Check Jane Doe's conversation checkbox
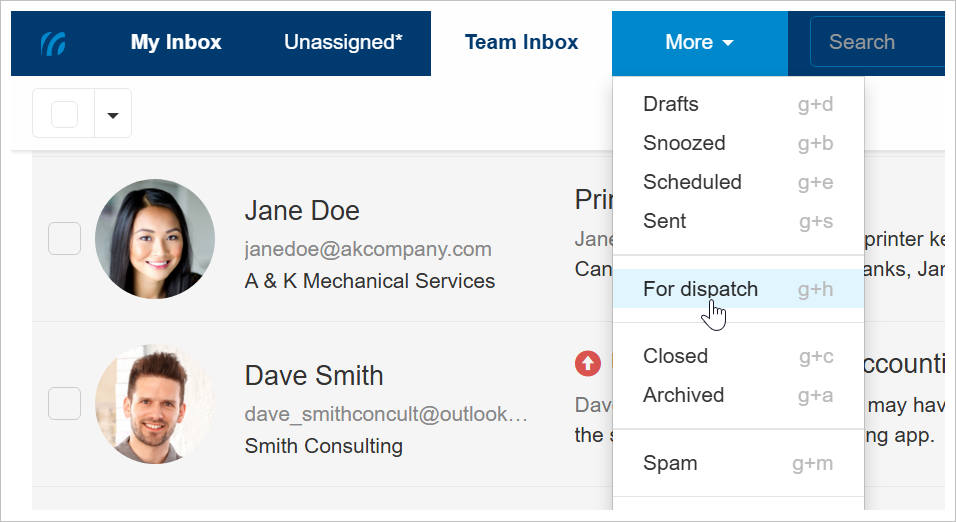This screenshot has height=522, width=956. (65, 239)
